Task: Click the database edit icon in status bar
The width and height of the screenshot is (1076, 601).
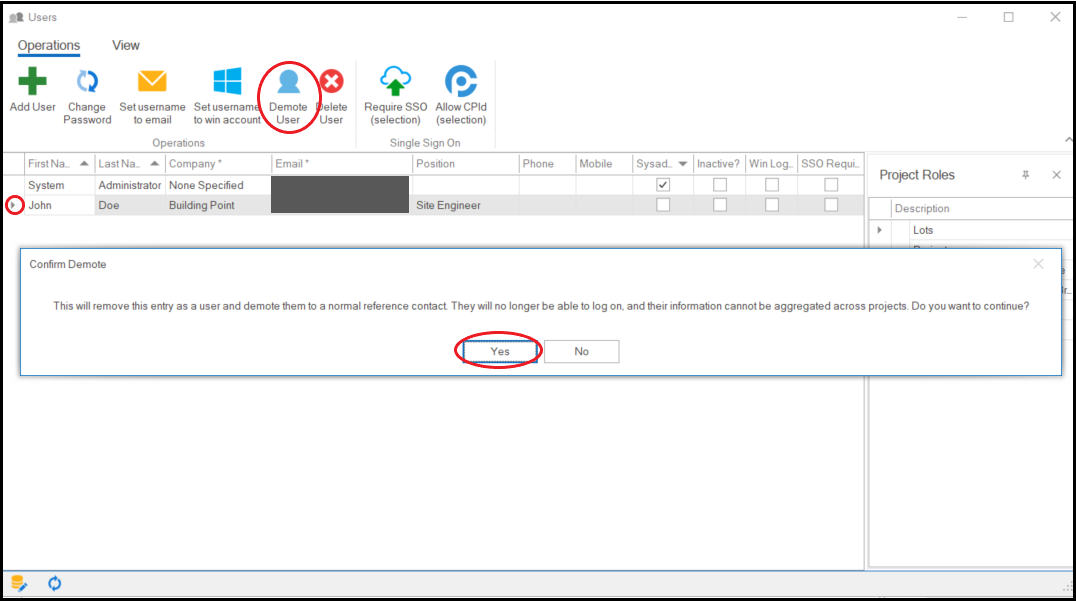Action: tap(19, 583)
